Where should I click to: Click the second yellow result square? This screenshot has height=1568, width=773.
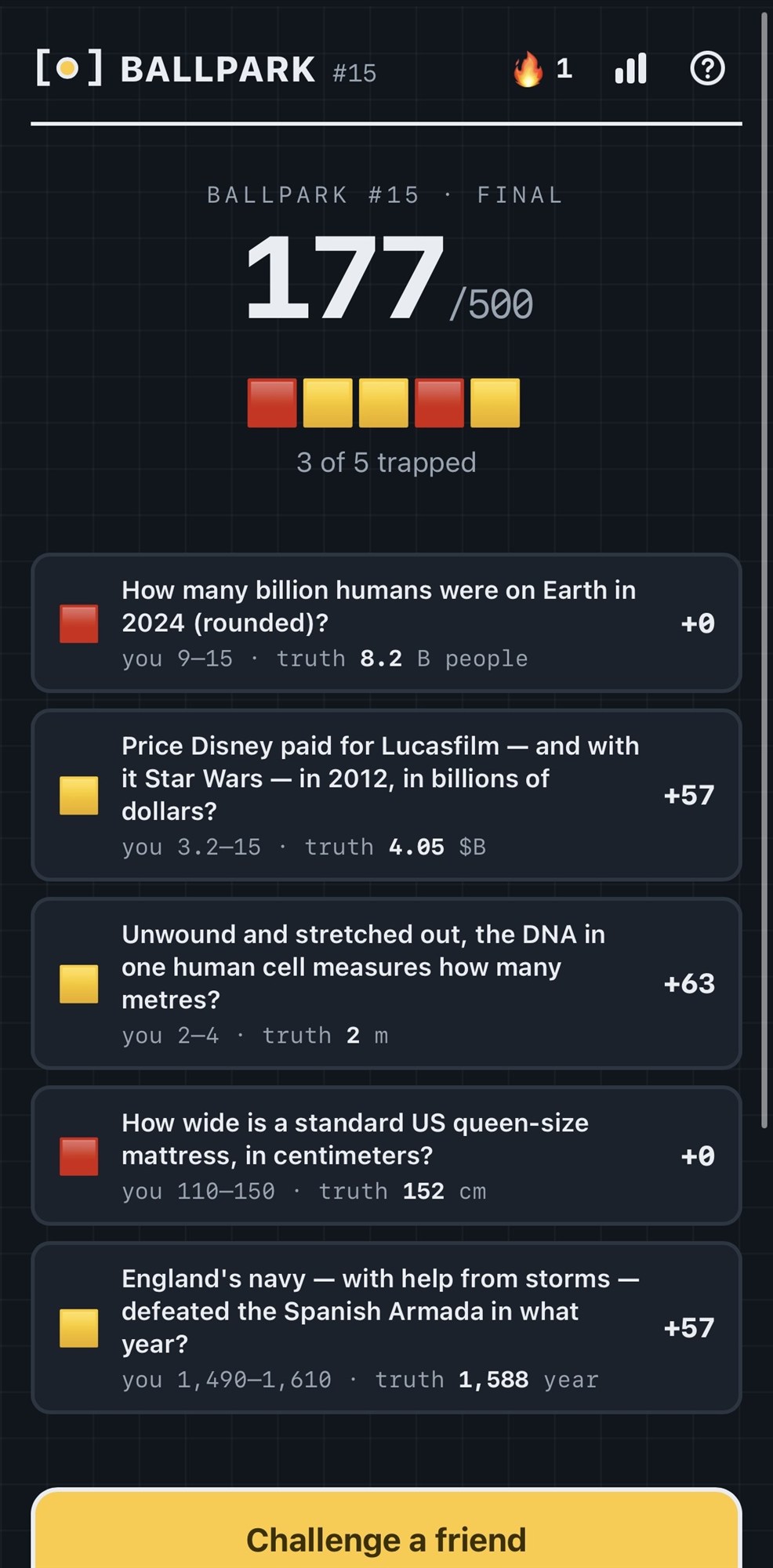point(328,403)
